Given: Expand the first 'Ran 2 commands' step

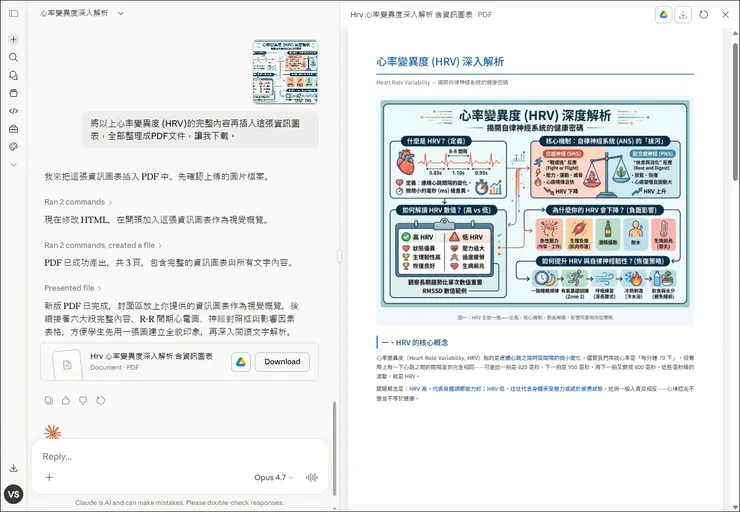Looking at the screenshot, I should (x=78, y=202).
